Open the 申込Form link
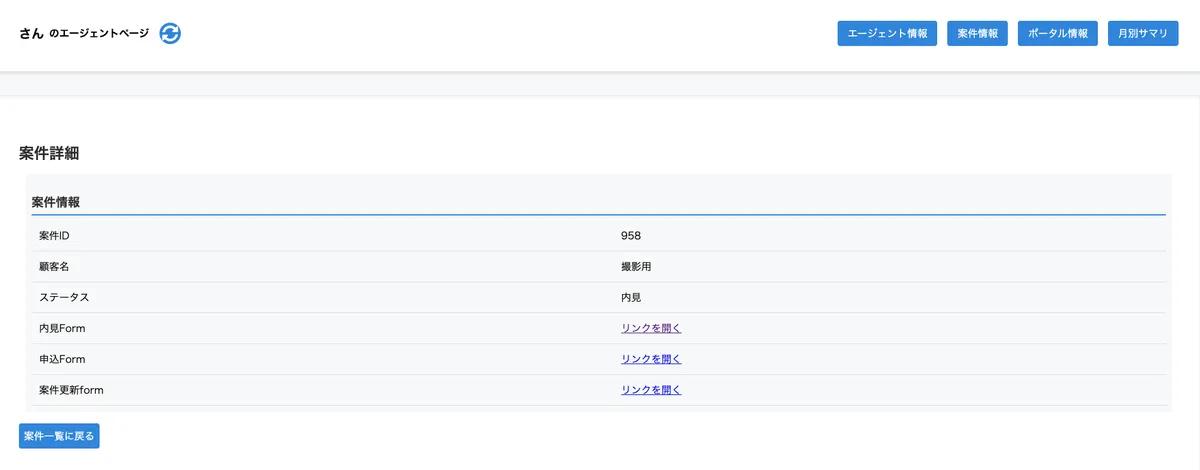Viewport: 1200px width, 470px height. [x=651, y=359]
